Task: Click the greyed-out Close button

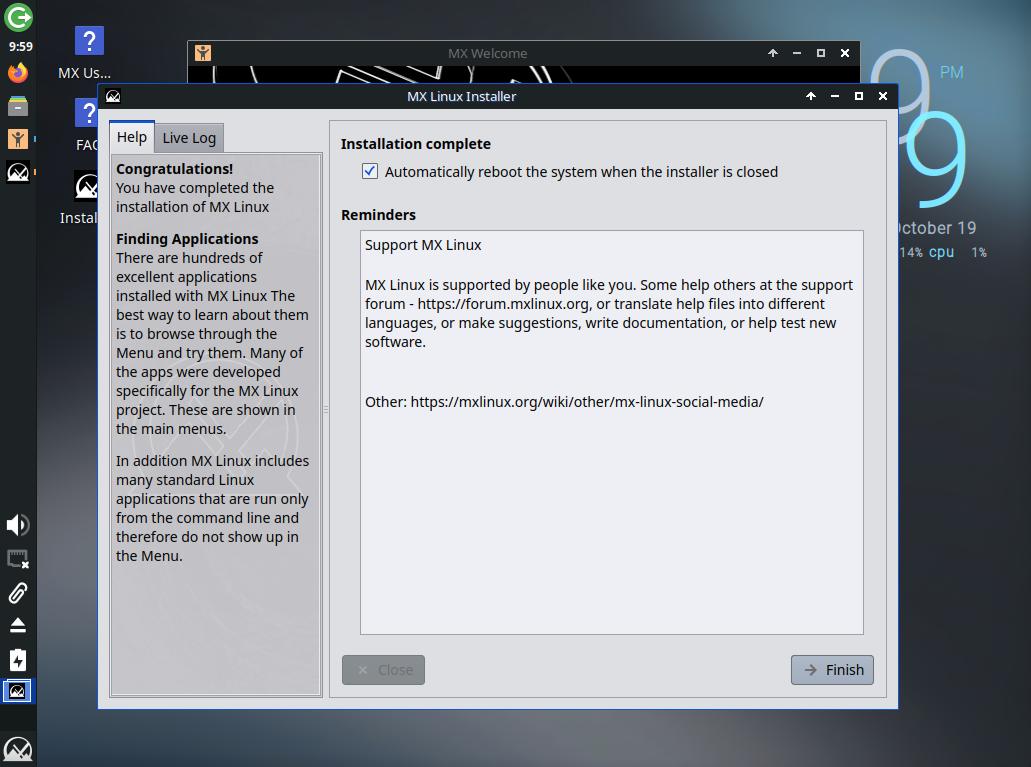Action: (383, 670)
